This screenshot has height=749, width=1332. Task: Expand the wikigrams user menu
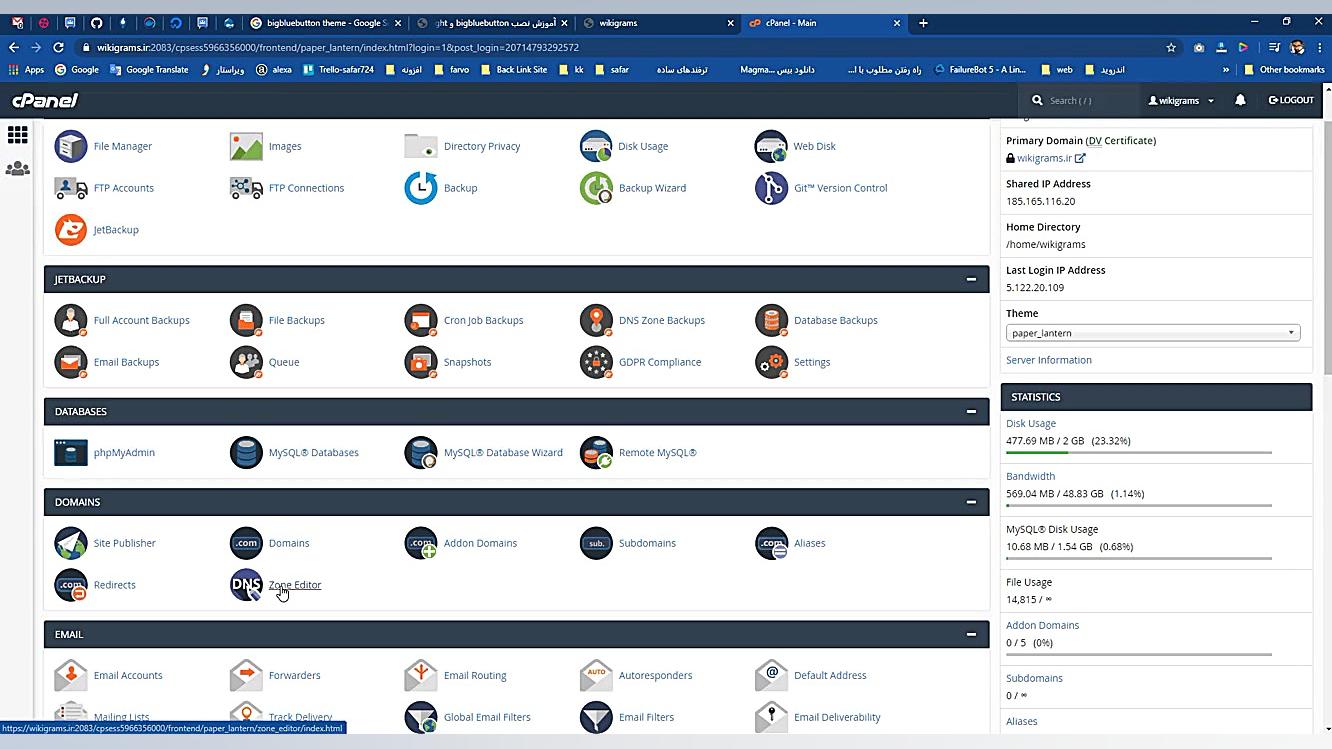[x=1181, y=100]
